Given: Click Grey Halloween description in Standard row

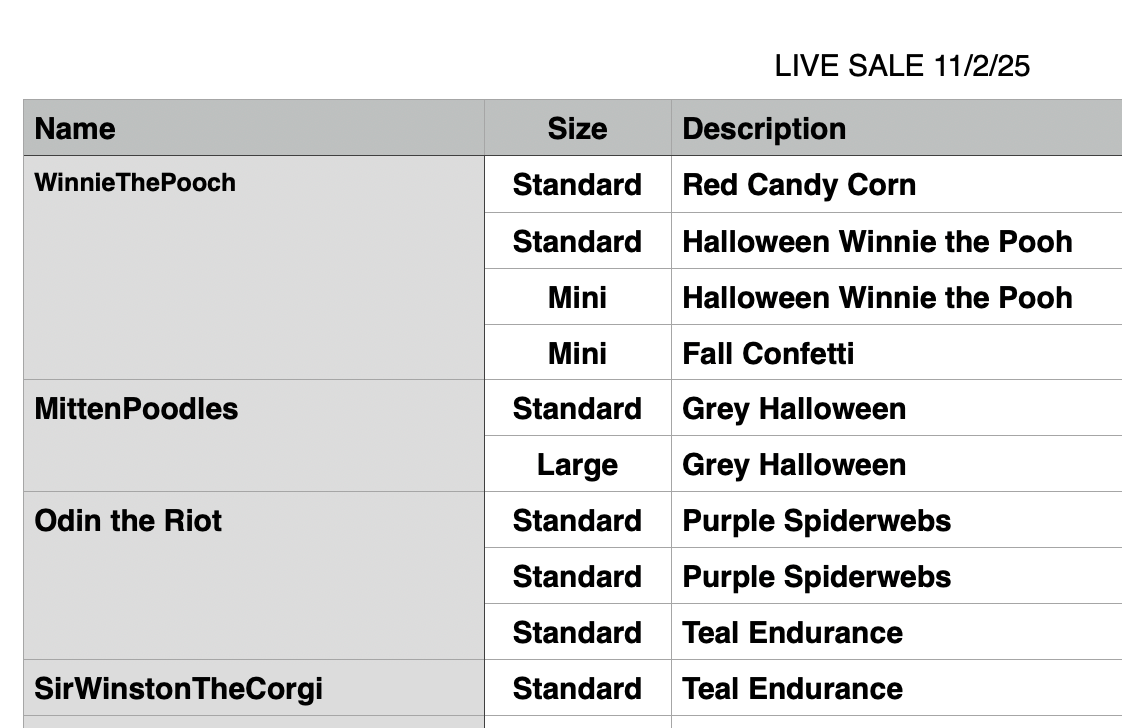Looking at the screenshot, I should (794, 409).
